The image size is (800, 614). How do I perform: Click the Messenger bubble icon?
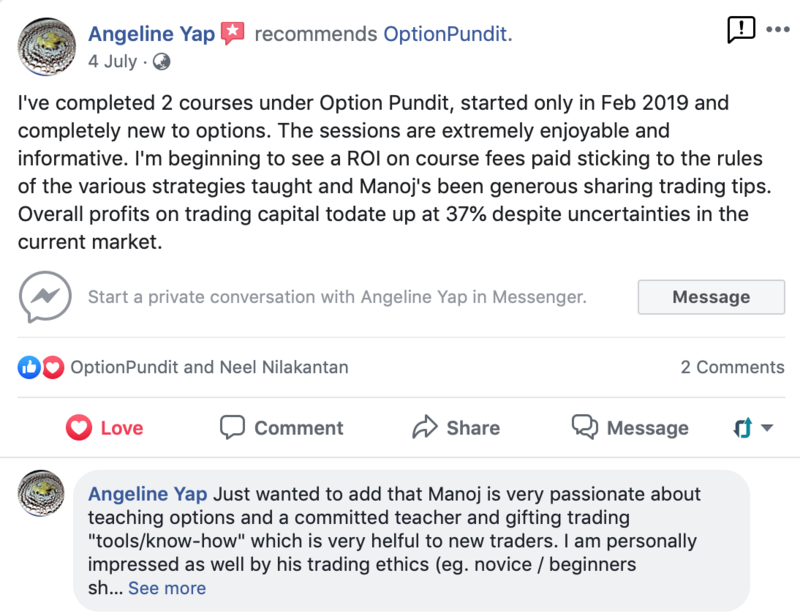click(44, 296)
